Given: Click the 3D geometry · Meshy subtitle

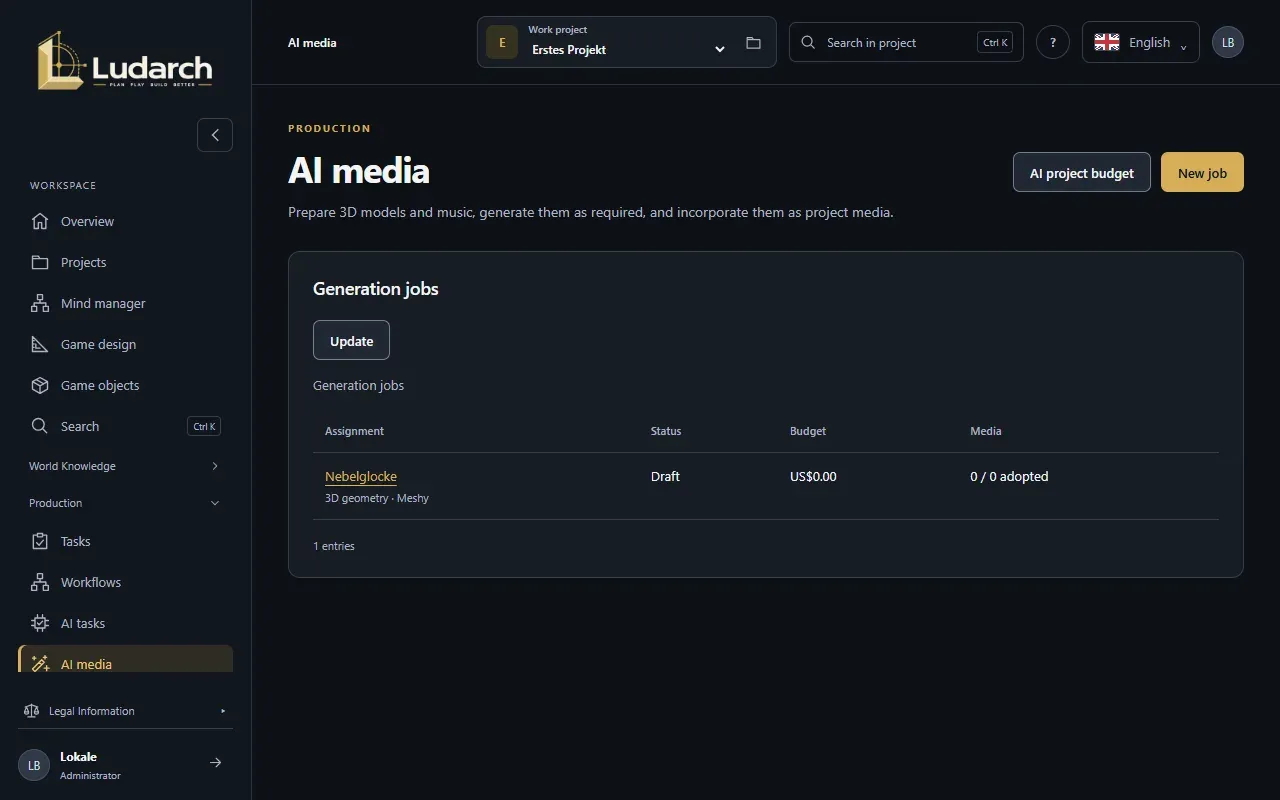Looking at the screenshot, I should tap(377, 498).
